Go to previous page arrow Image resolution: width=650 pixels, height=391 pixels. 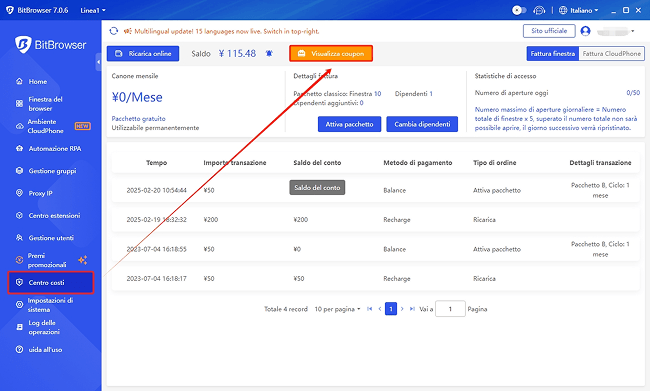coord(380,309)
